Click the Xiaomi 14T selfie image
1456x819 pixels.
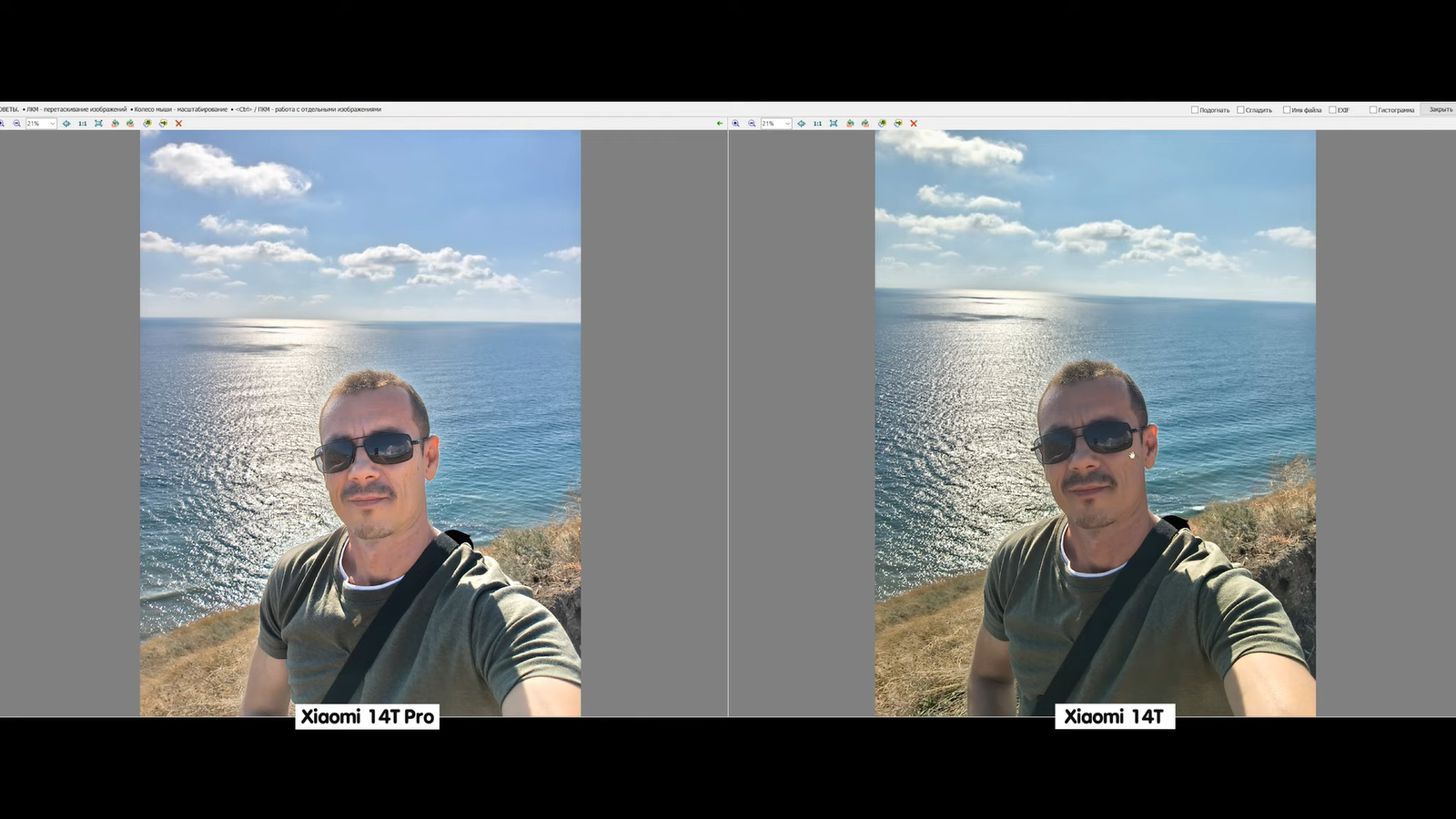[1095, 423]
